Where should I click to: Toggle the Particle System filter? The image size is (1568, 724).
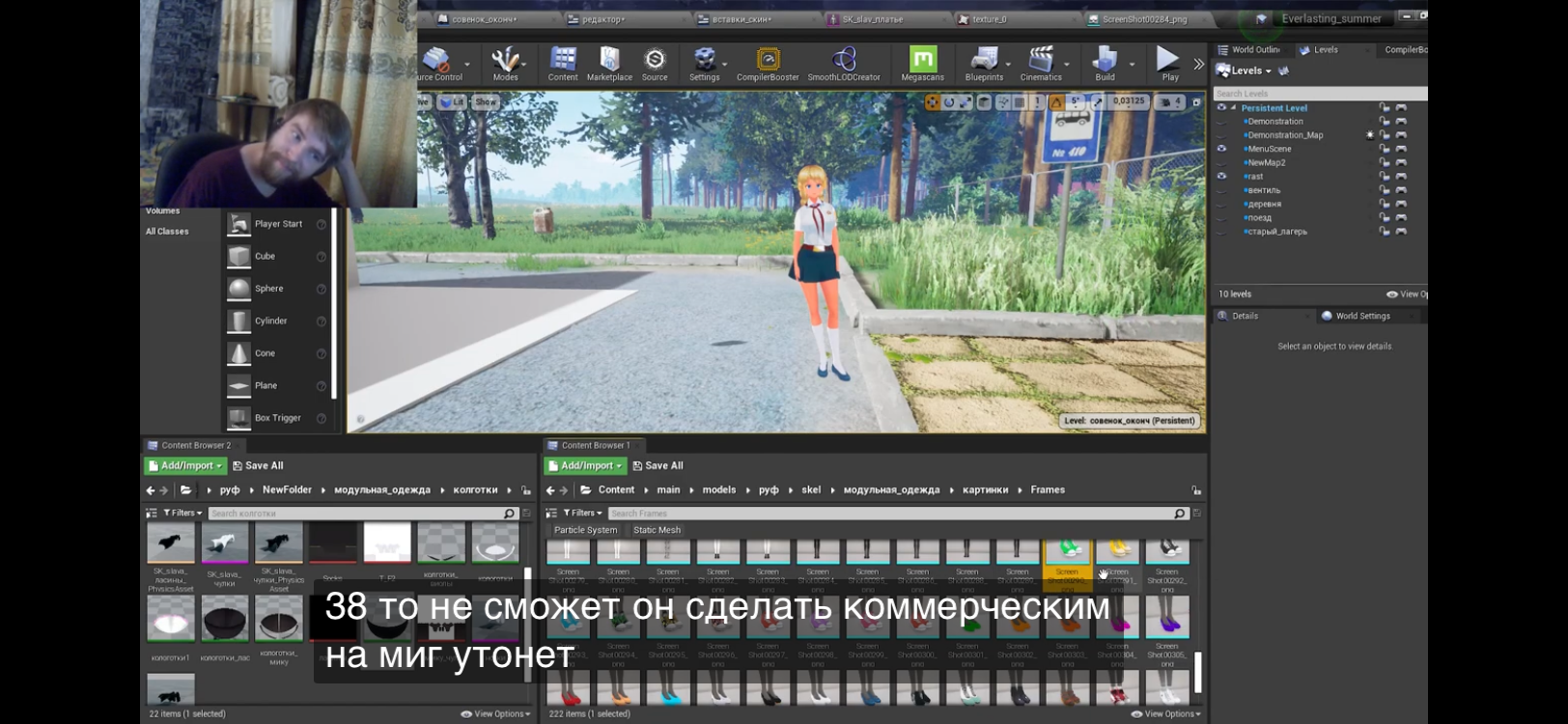click(x=585, y=530)
